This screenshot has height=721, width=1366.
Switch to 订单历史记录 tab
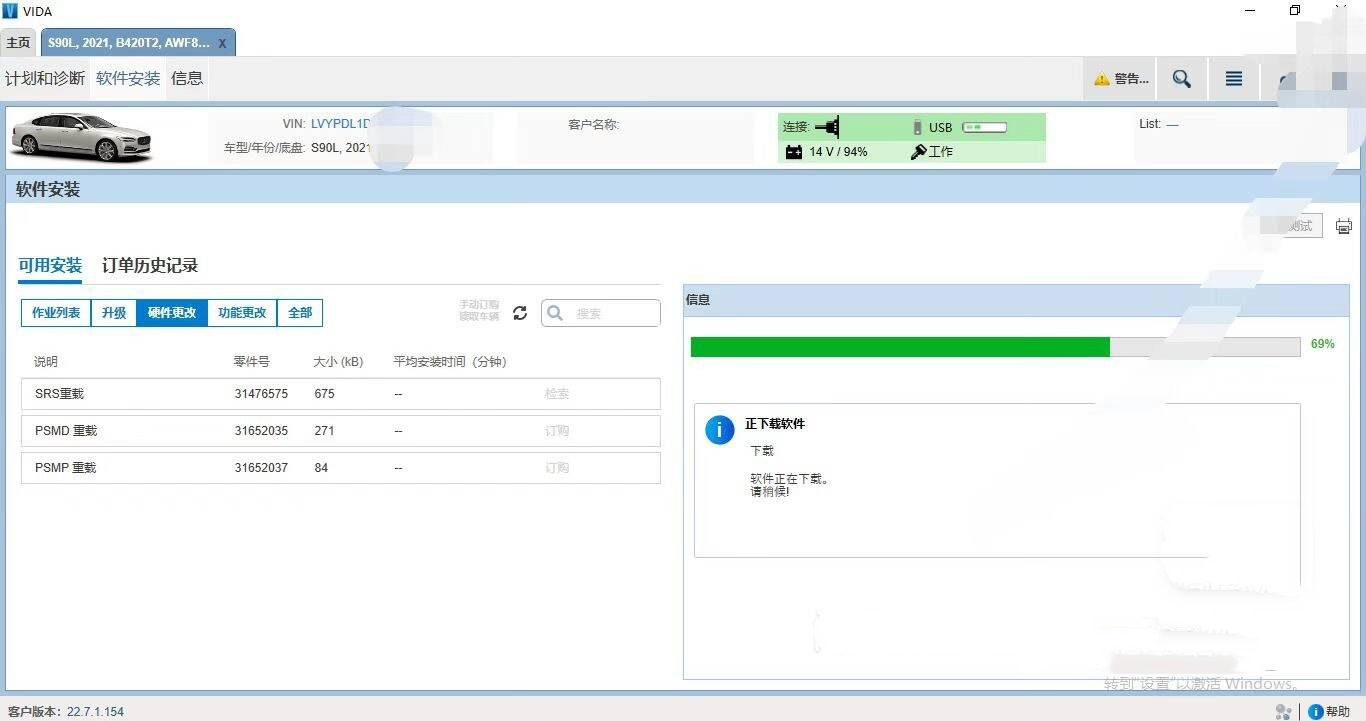pos(150,265)
